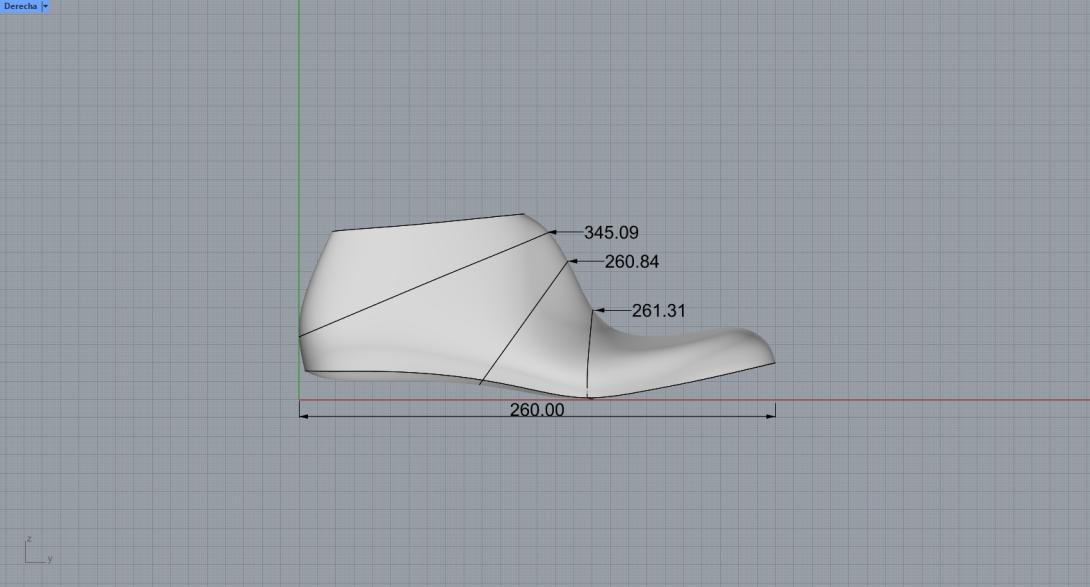
Task: Pick the leader arrow tip of 345.09
Action: 551,233
